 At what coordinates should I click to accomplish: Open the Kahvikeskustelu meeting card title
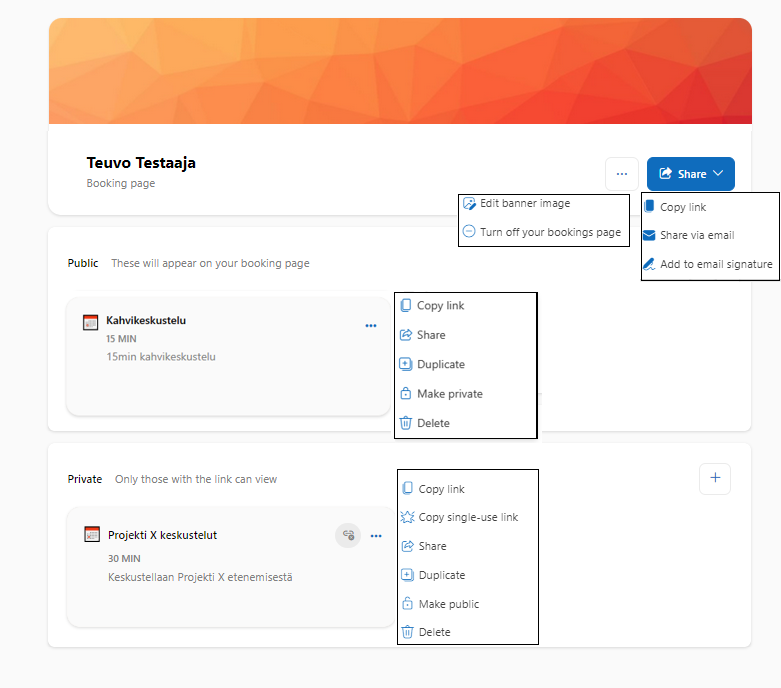click(146, 320)
